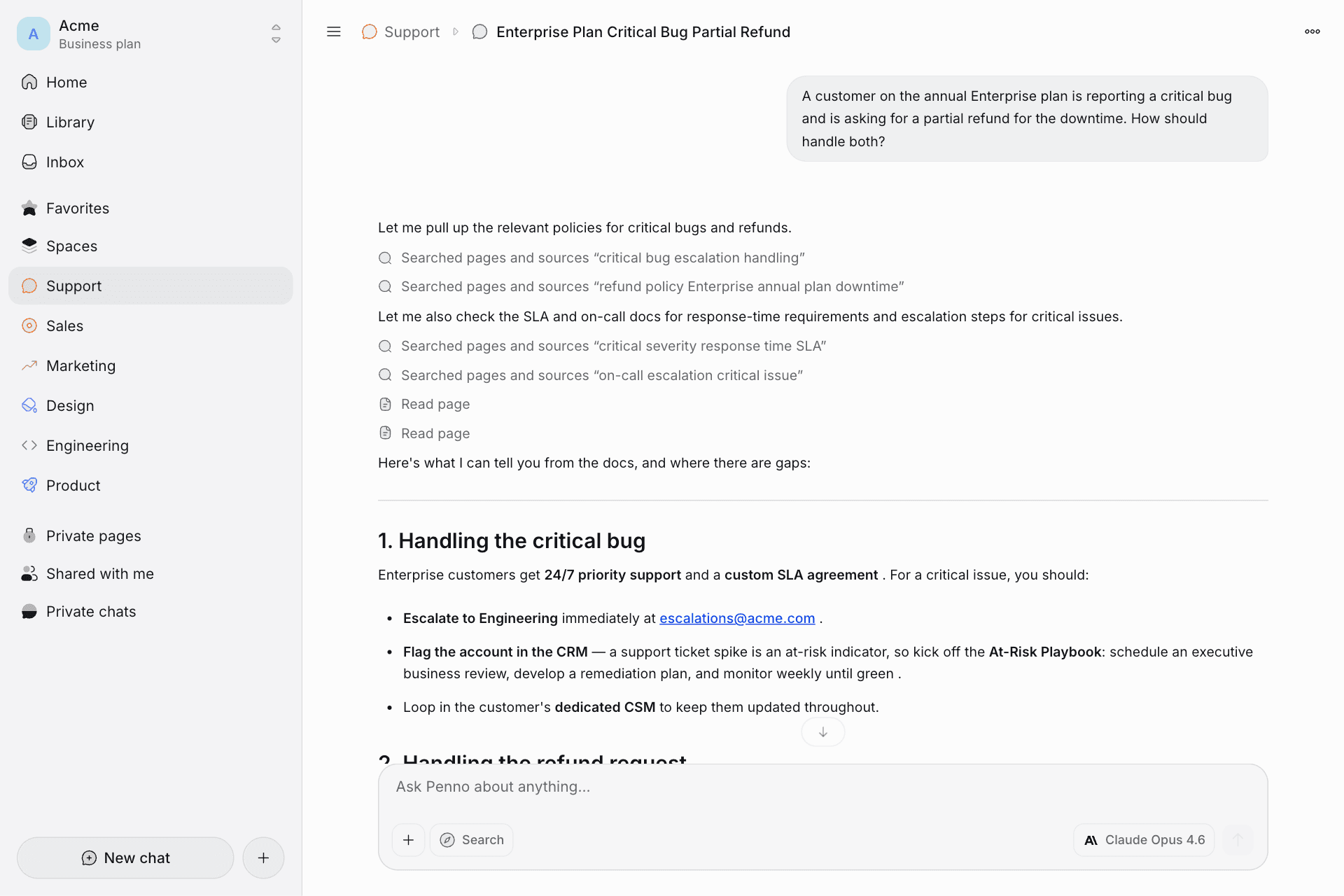
Task: Click the Library icon
Action: (x=29, y=122)
